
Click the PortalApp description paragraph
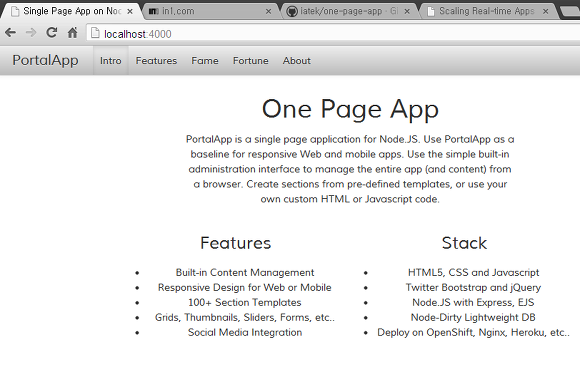pyautogui.click(x=350, y=169)
